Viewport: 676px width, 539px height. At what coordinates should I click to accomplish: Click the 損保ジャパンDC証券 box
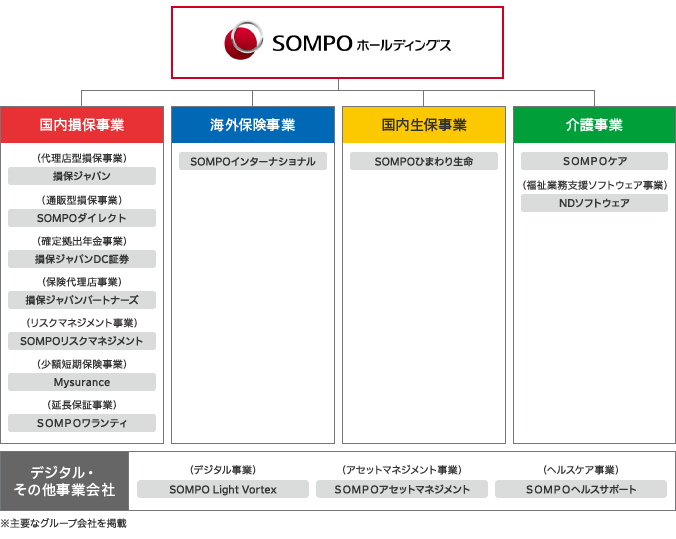(82, 259)
